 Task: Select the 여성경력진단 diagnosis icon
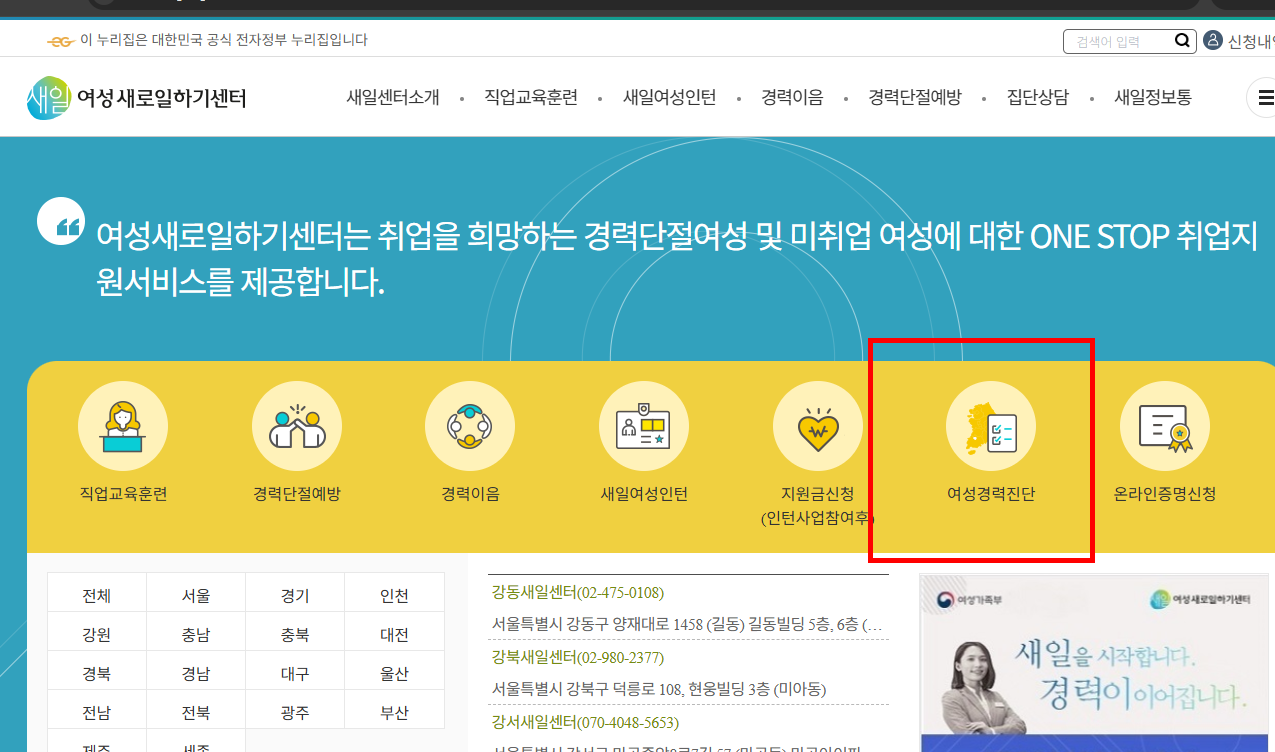coord(990,425)
